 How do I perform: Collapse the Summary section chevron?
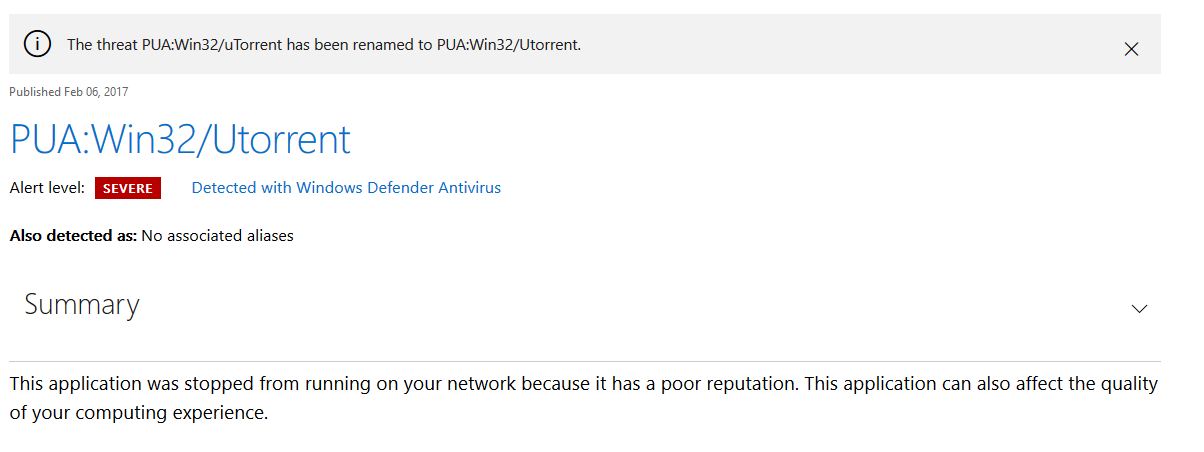point(1138,309)
